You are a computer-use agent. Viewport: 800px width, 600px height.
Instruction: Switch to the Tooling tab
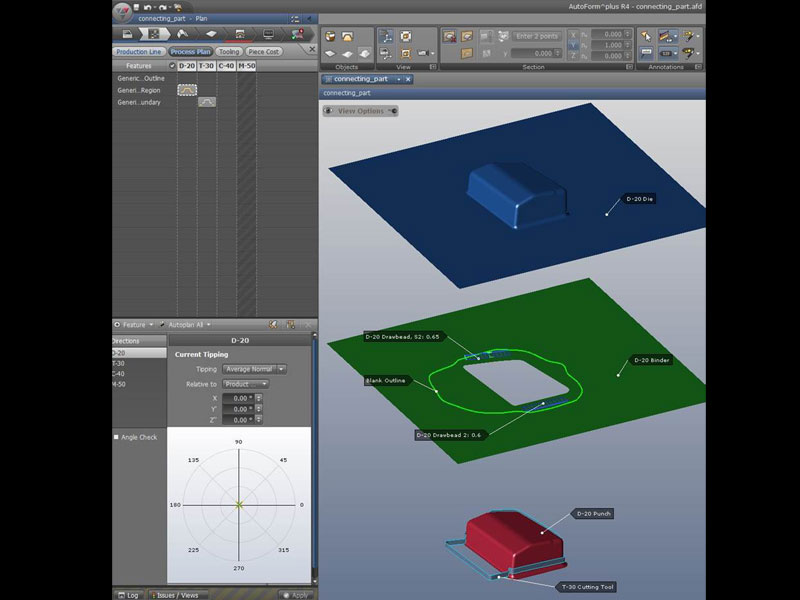tap(229, 52)
